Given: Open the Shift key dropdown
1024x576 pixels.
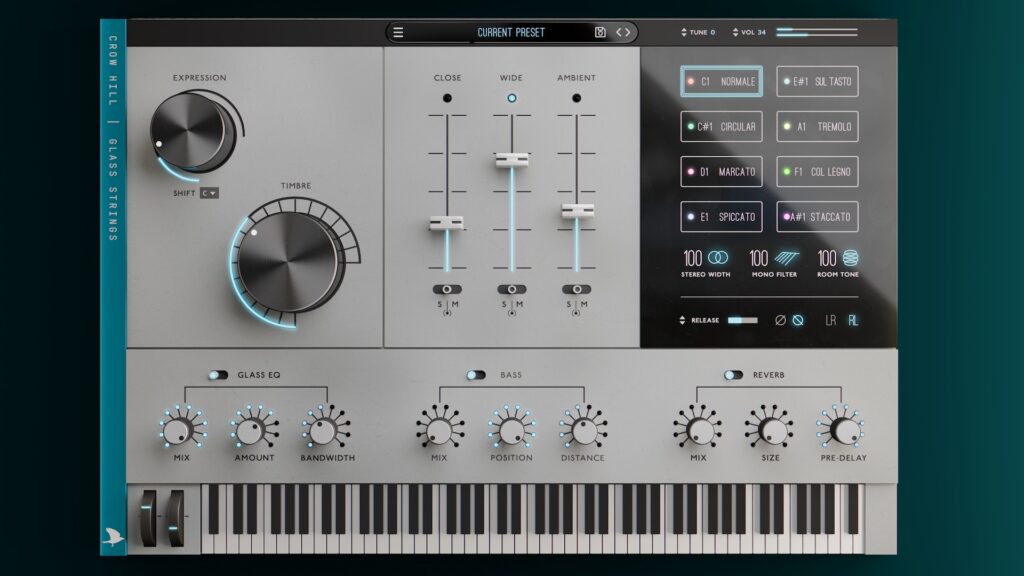Looking at the screenshot, I should (x=209, y=193).
